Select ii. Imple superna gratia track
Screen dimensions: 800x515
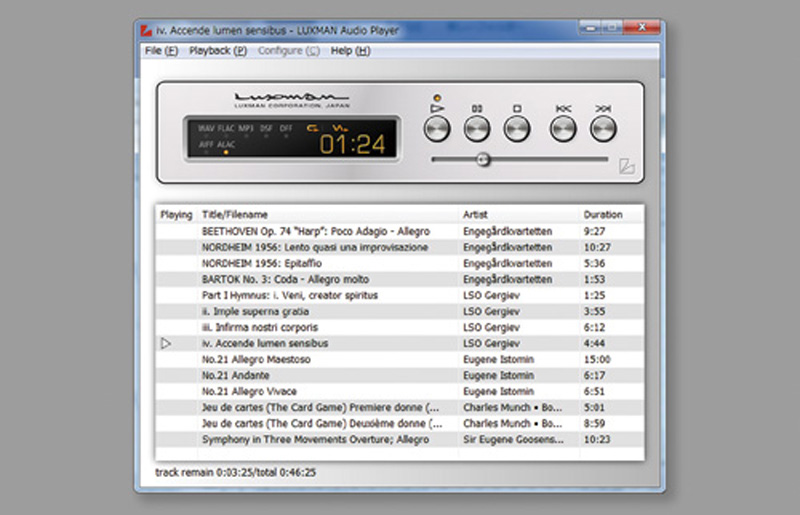(399, 311)
